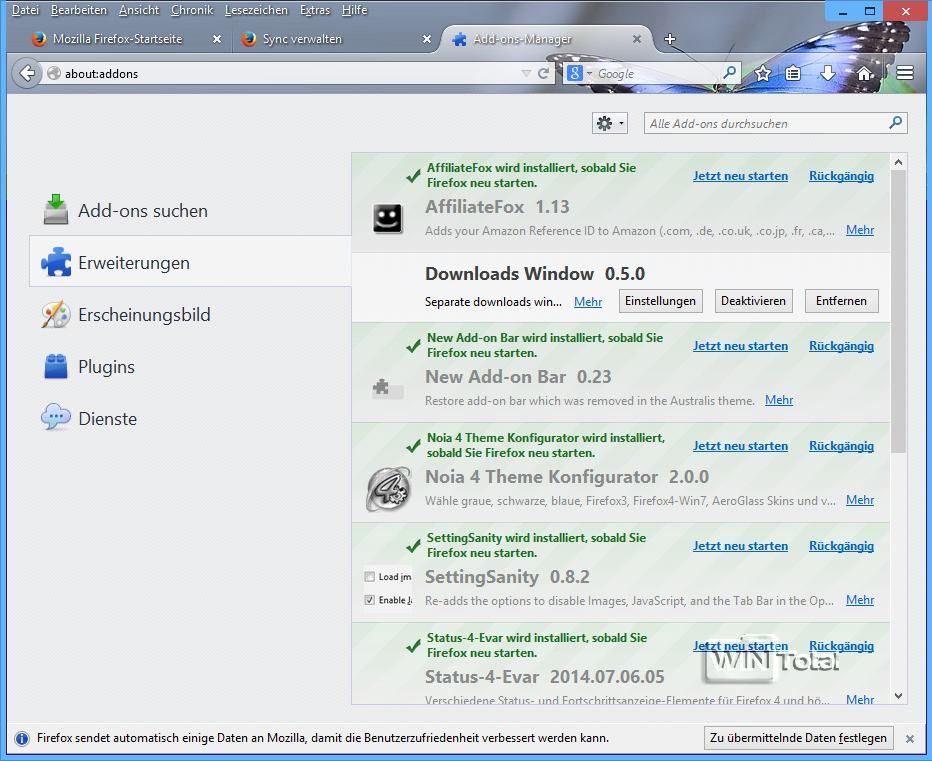Screen dimensions: 932x761
Task: Open Einstellungen for Downloads Window
Action: 660,301
